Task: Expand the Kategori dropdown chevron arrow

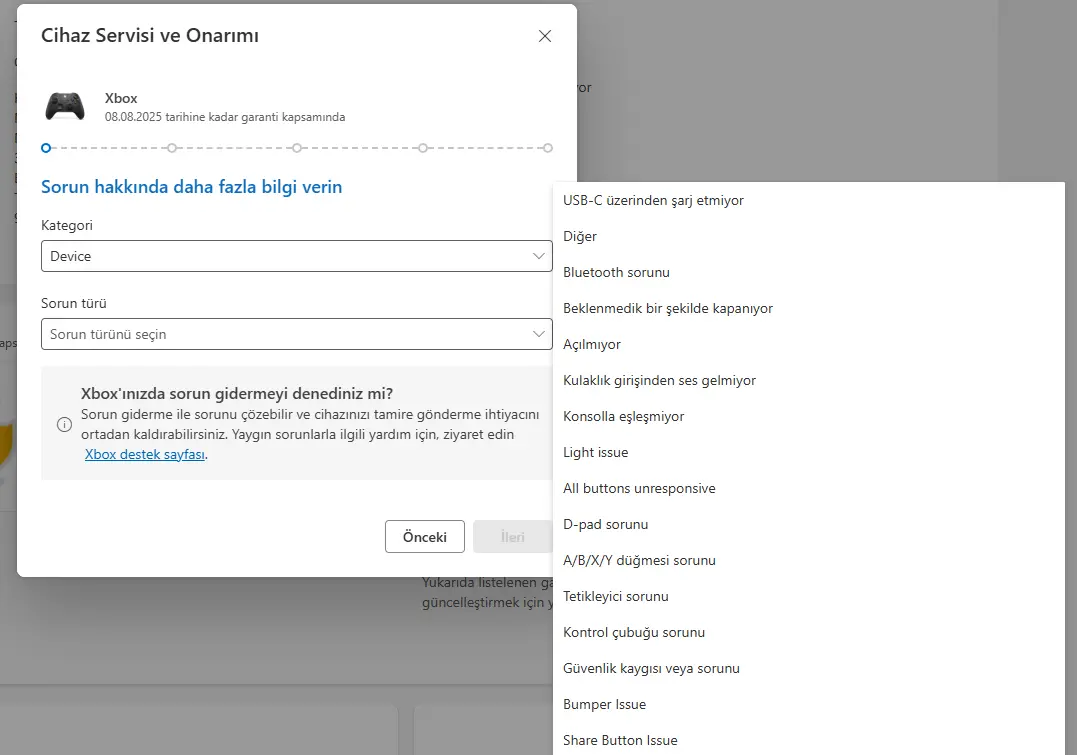Action: (538, 256)
